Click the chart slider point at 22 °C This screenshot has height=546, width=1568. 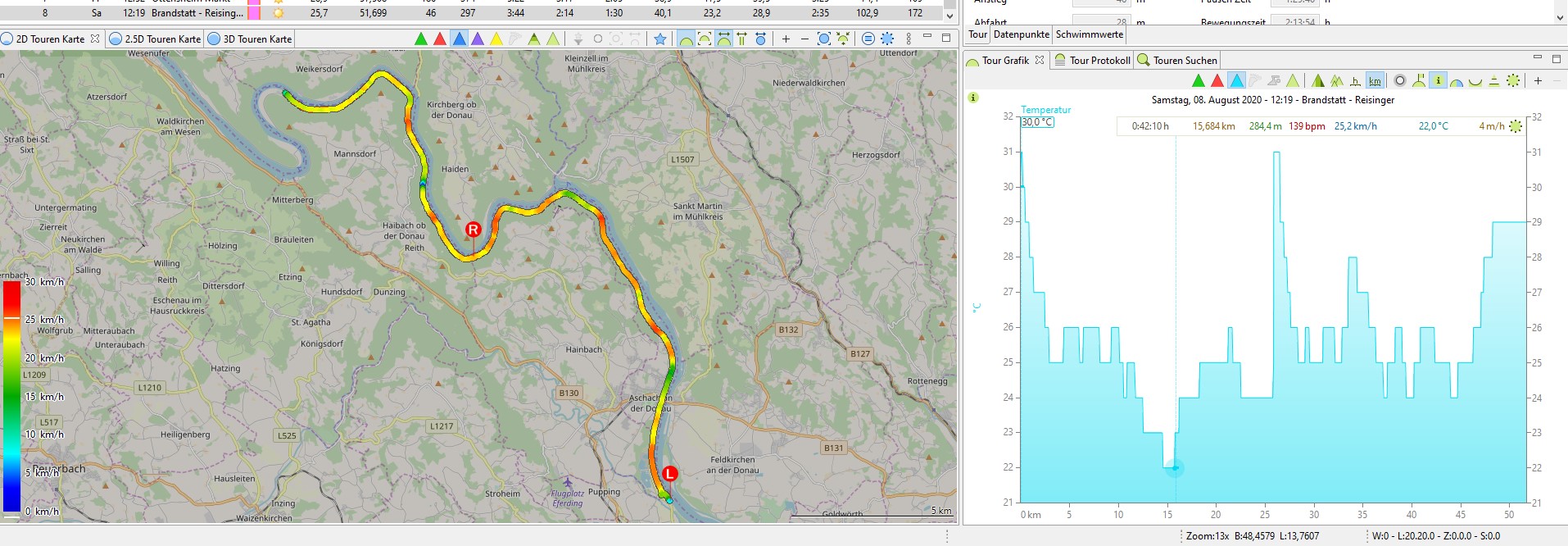1175,468
